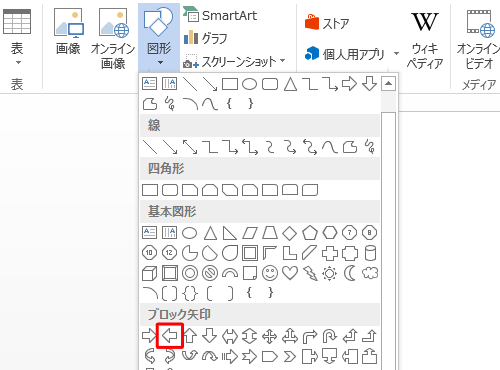Viewport: 500px width, 370px height.
Task: Open the 個人用アプリ dropdown arrow
Action: click(396, 54)
